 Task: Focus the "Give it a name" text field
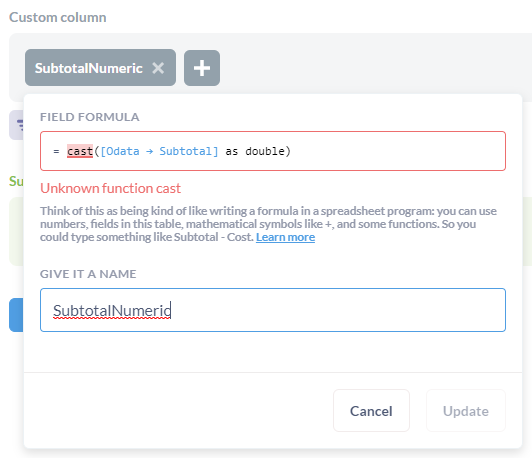click(273, 310)
